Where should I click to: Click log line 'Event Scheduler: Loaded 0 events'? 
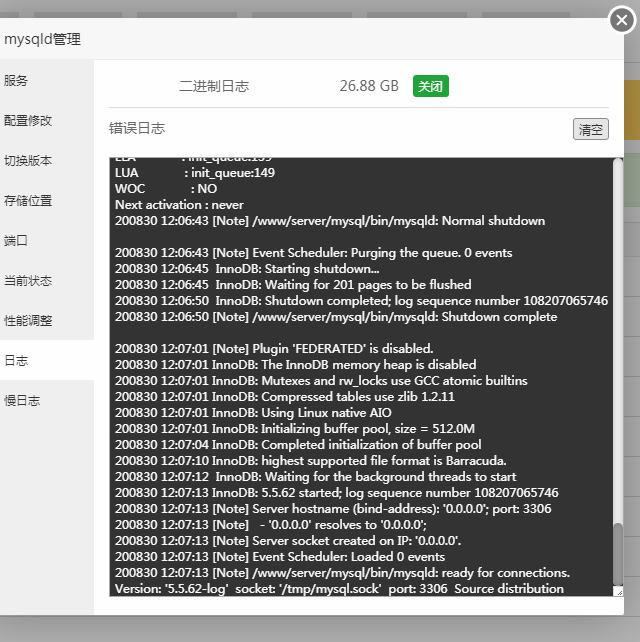click(x=280, y=556)
